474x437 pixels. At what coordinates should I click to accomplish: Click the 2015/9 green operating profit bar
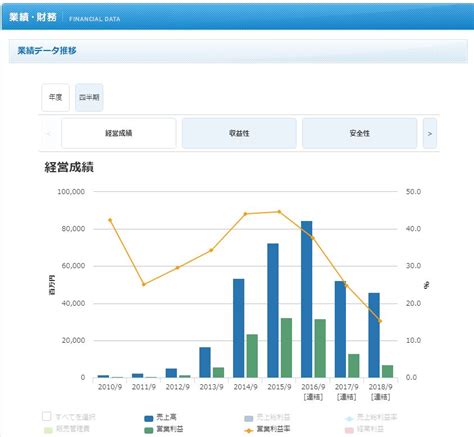[x=286, y=348]
